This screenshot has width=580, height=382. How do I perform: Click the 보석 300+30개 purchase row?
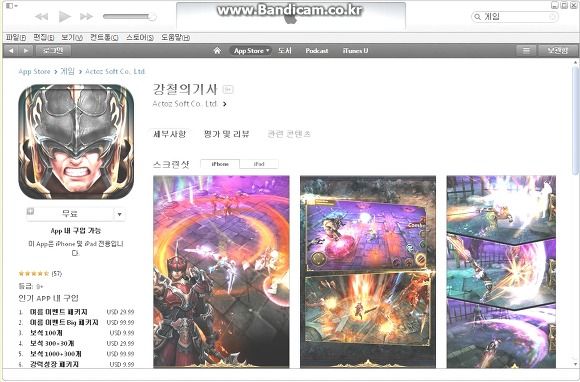tap(76, 344)
